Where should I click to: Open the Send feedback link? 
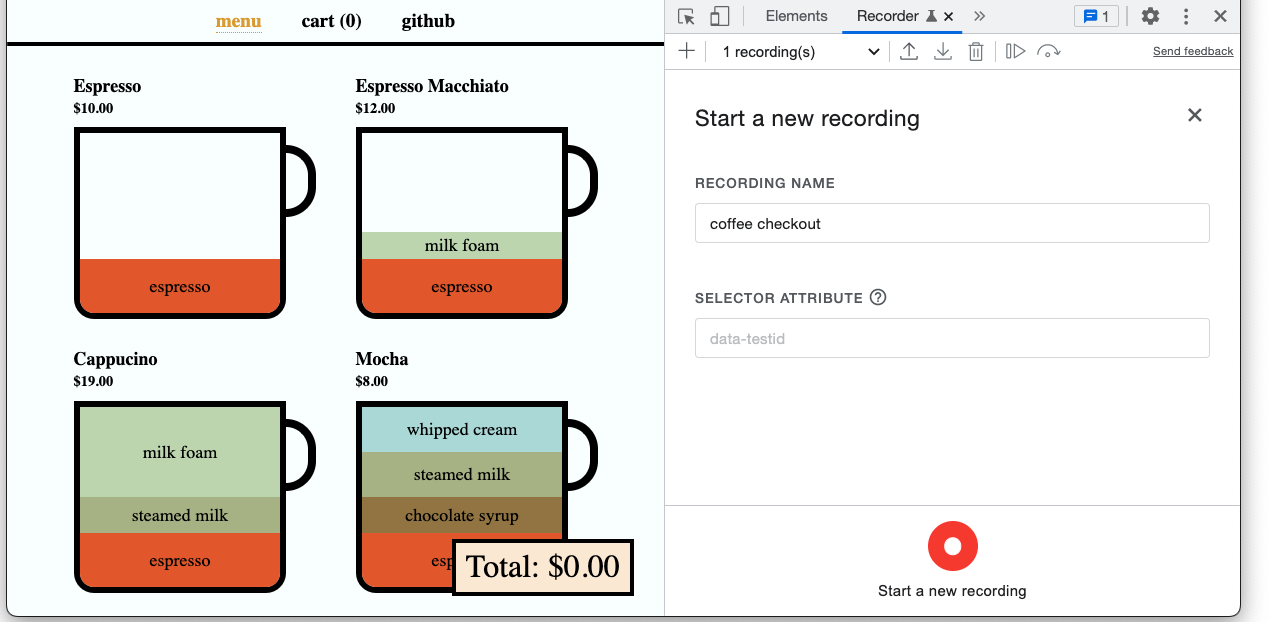coord(1193,51)
